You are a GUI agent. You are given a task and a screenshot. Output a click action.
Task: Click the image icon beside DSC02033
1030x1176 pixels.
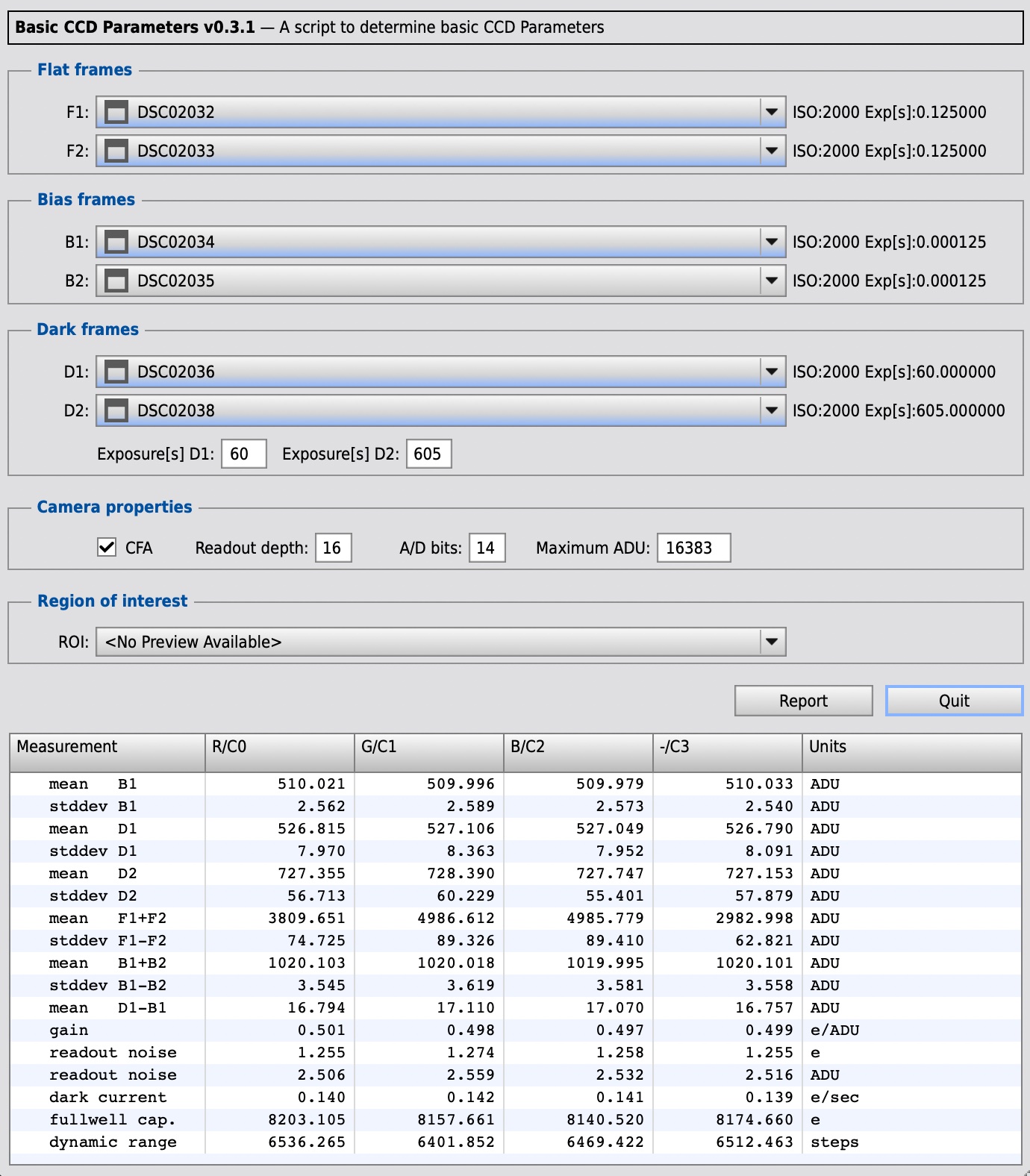click(116, 151)
